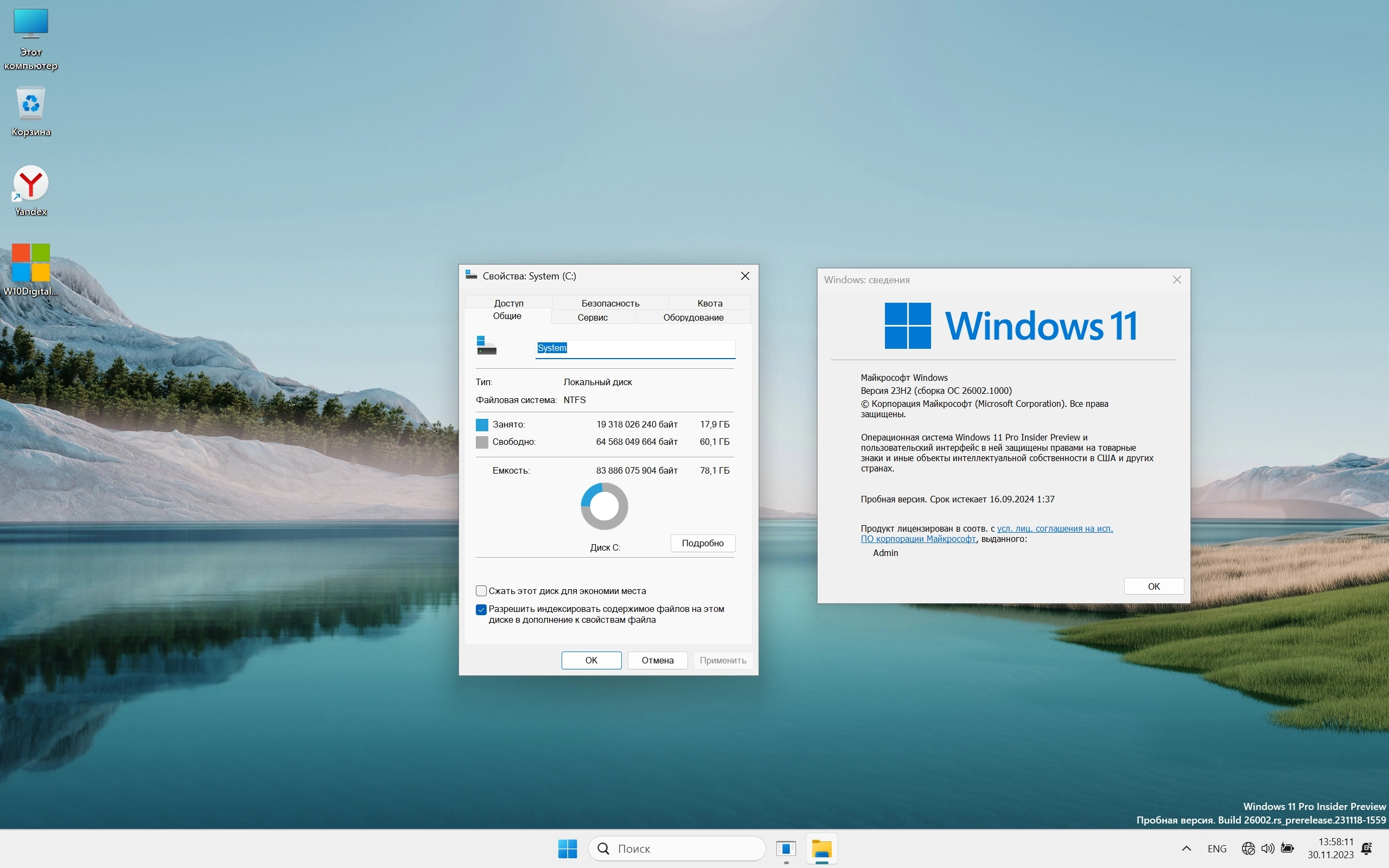
Task: Select the W10Digital desktop icon
Action: [x=30, y=263]
